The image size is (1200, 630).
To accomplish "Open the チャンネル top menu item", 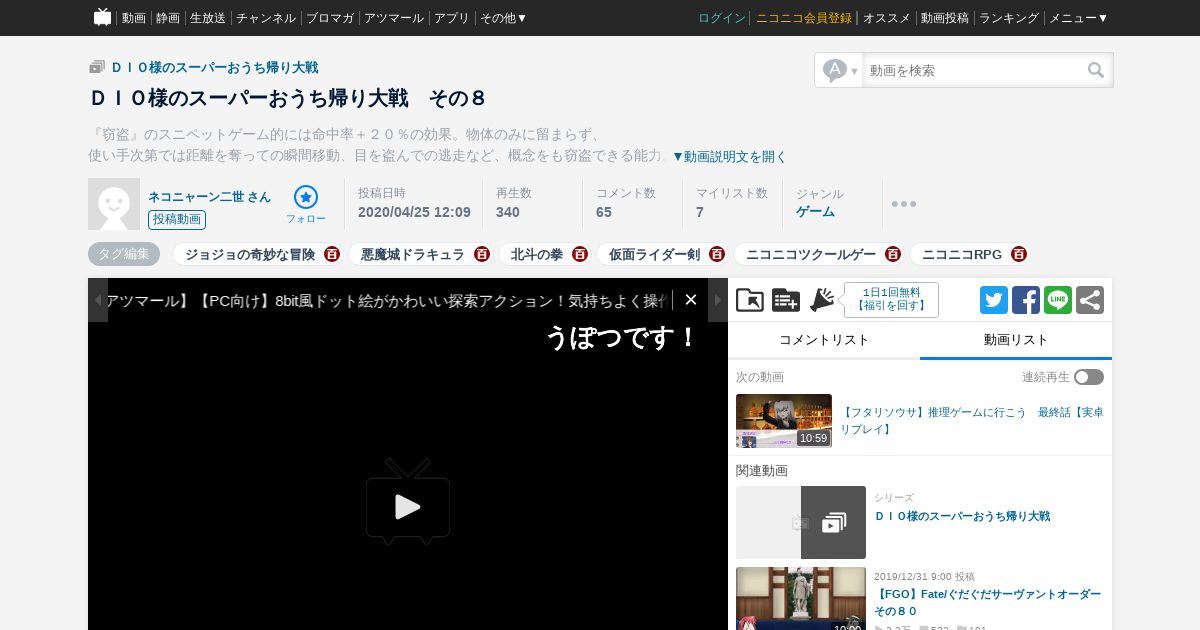I will [266, 18].
